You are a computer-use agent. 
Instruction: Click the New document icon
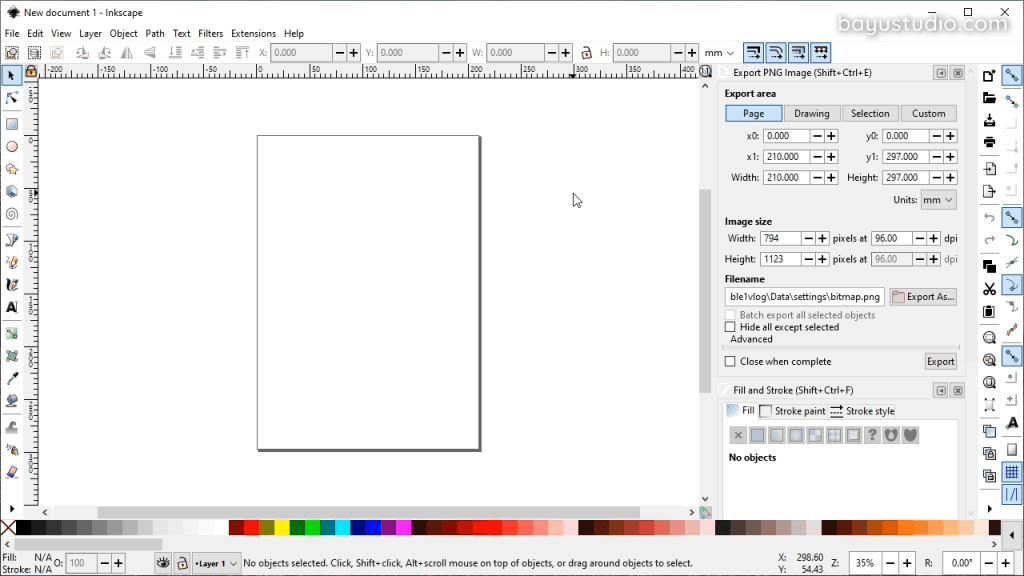click(989, 76)
